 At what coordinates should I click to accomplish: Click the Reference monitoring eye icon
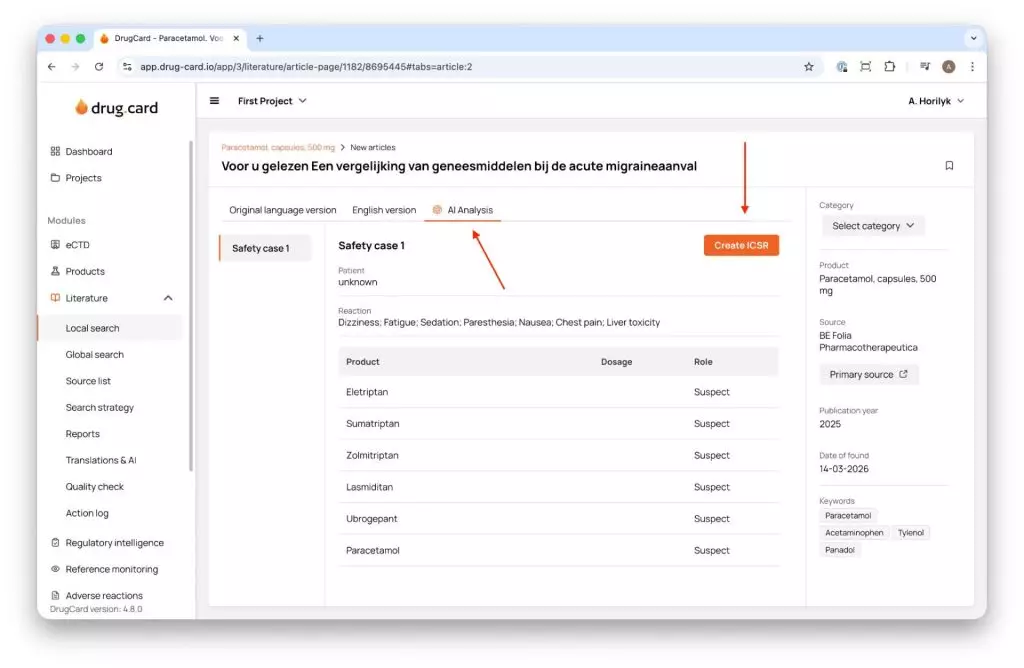[56, 569]
